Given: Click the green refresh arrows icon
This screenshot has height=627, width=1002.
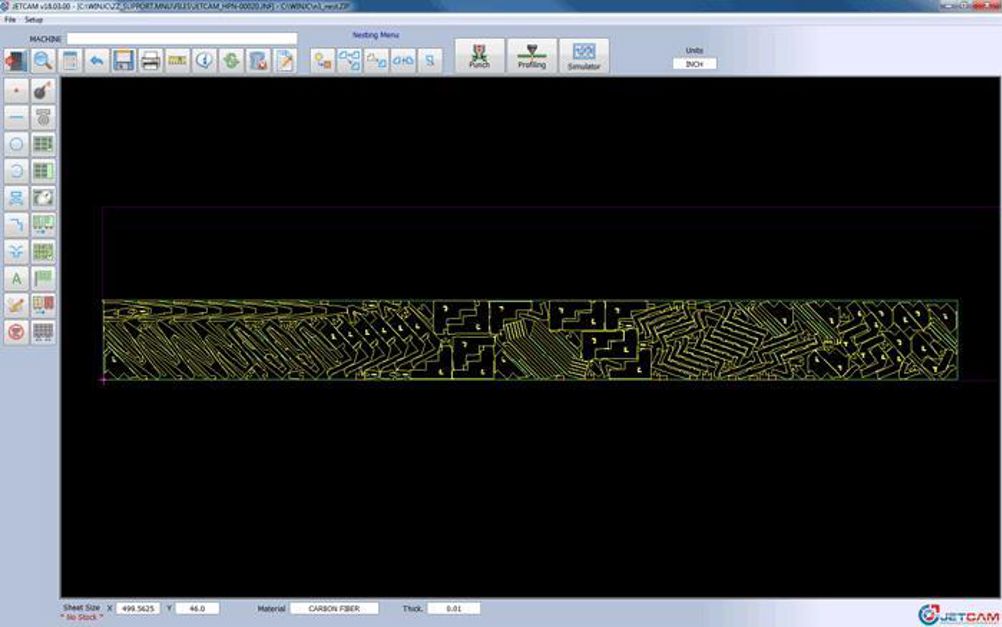Looking at the screenshot, I should pos(231,61).
